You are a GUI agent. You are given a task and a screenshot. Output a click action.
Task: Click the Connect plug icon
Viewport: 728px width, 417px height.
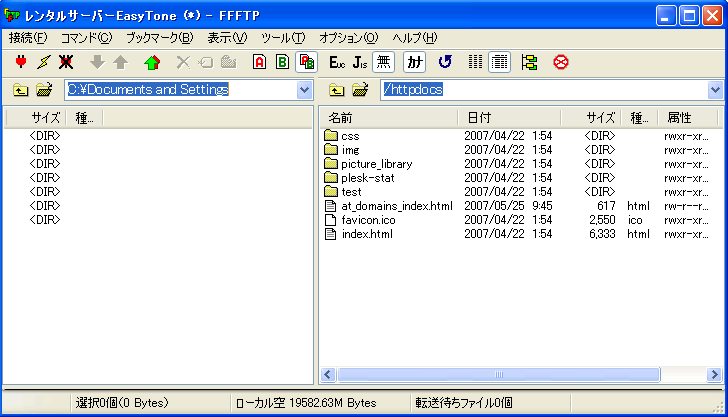pyautogui.click(x=21, y=62)
